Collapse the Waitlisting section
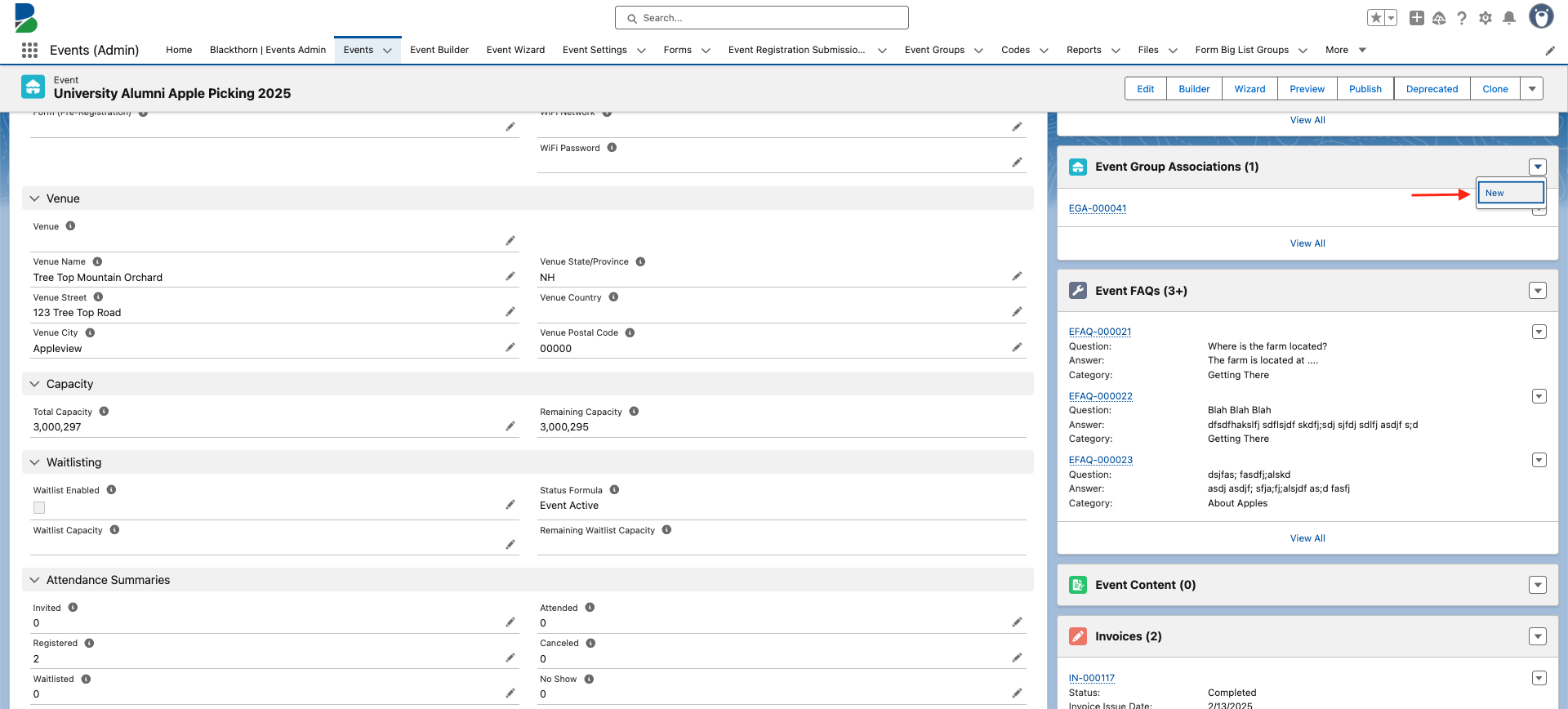The image size is (1568, 709). point(34,462)
